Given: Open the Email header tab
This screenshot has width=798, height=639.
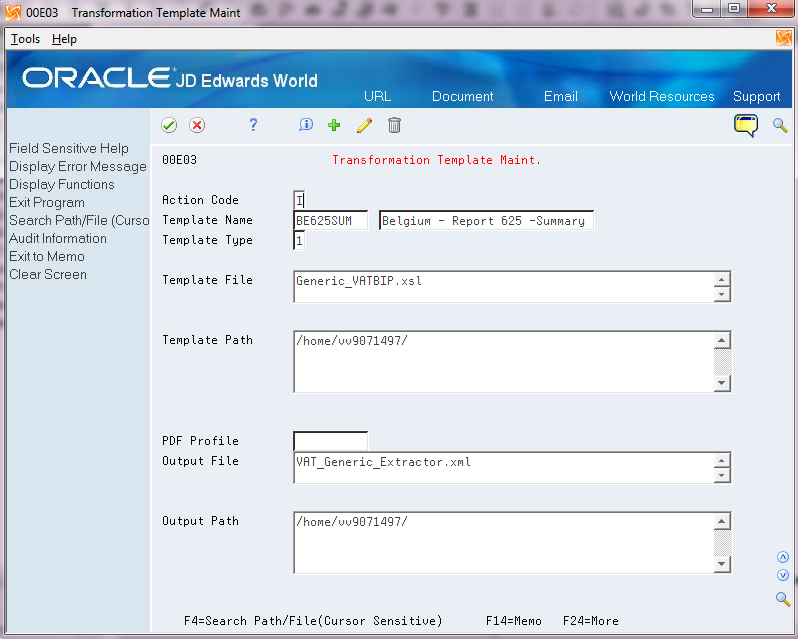Looking at the screenshot, I should tap(561, 96).
